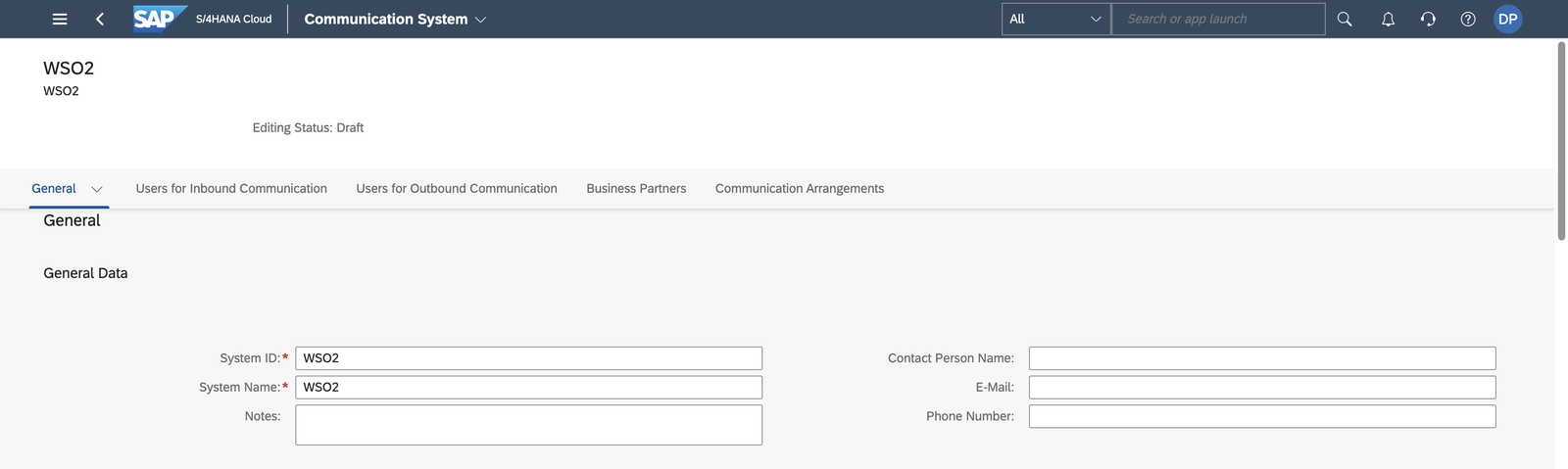The image size is (1568, 469).
Task: Open the Business Partners tab
Action: click(x=636, y=188)
